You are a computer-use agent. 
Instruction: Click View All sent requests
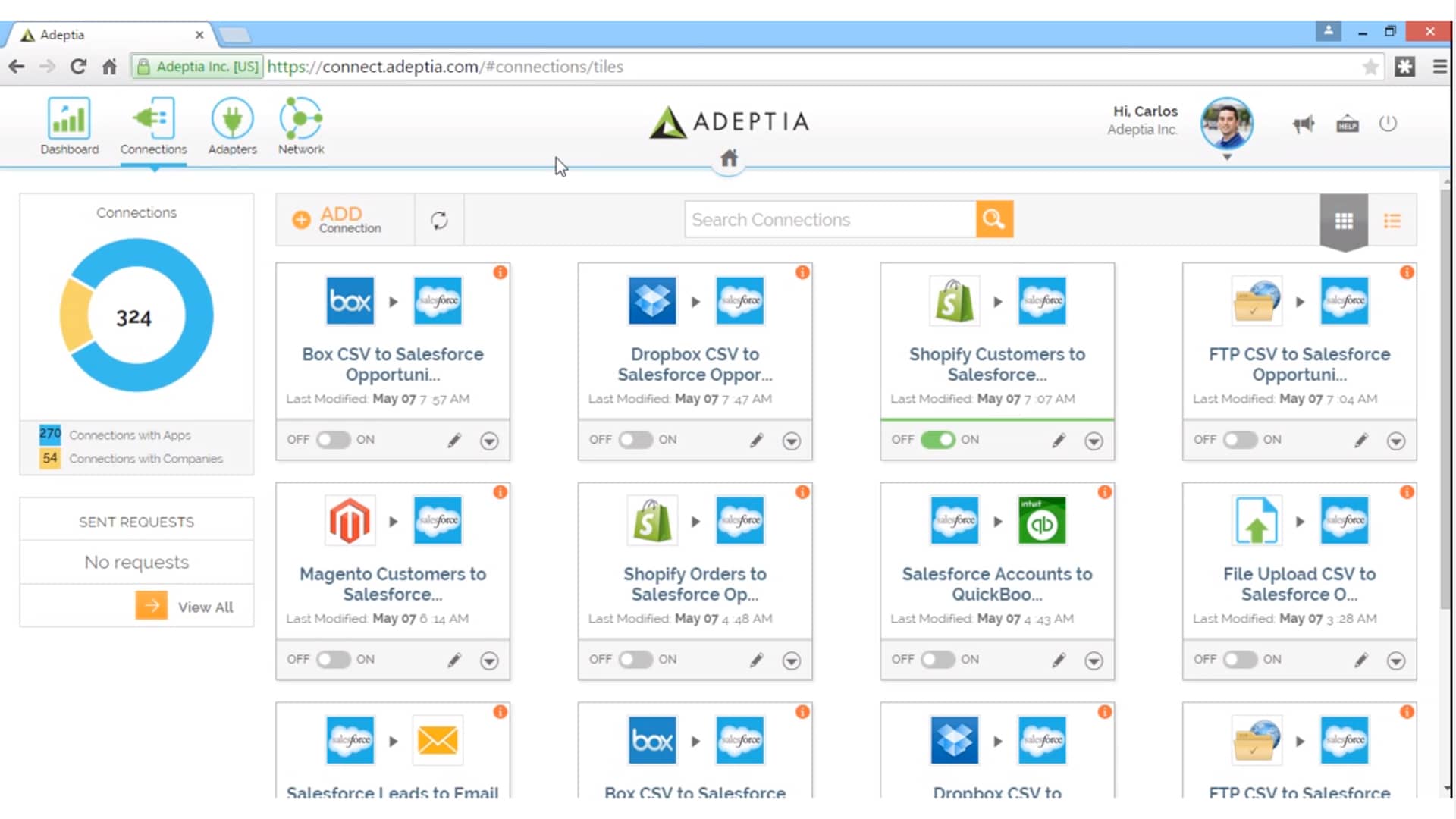pos(205,607)
